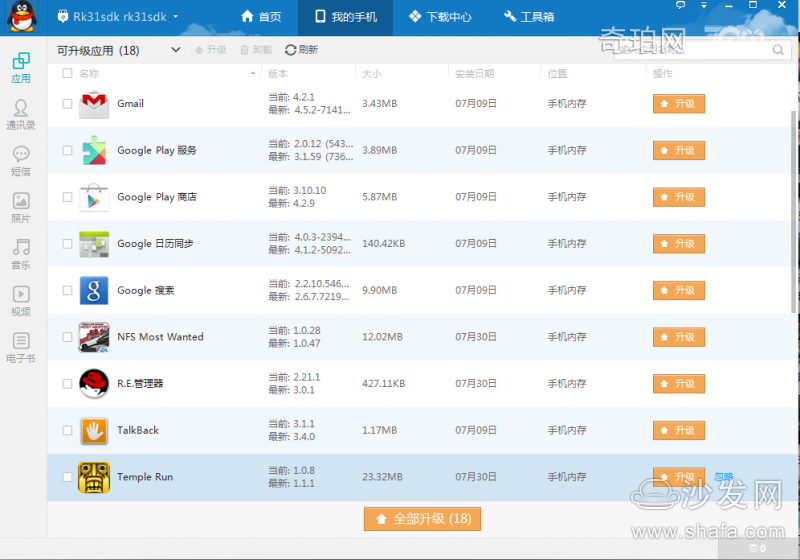Upgrade Google 日历同步 with its 升级 button
The image size is (800, 560).
(x=679, y=244)
